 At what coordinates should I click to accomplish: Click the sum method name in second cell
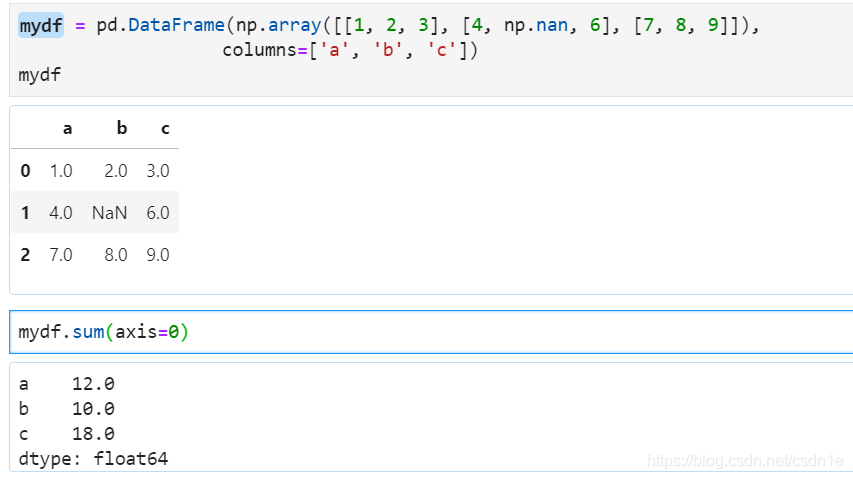point(88,332)
